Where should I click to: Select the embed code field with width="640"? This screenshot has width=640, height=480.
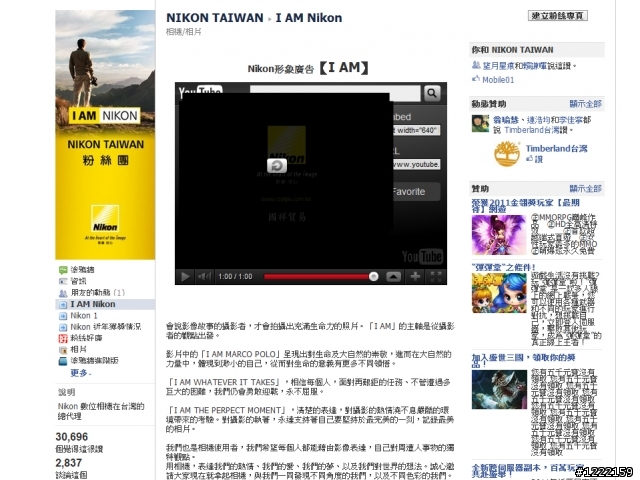(x=416, y=130)
